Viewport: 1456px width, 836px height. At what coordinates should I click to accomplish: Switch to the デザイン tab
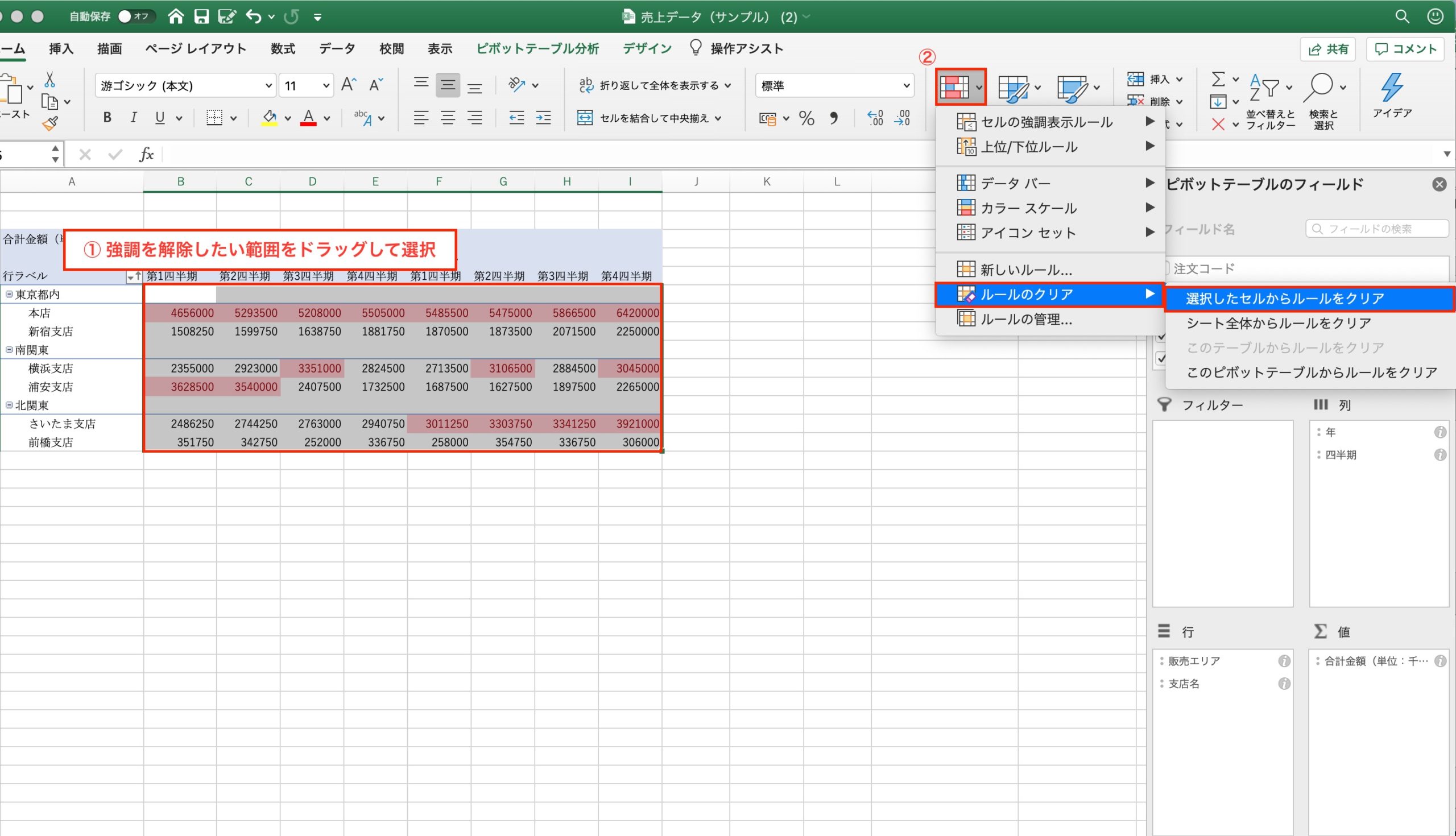point(647,49)
